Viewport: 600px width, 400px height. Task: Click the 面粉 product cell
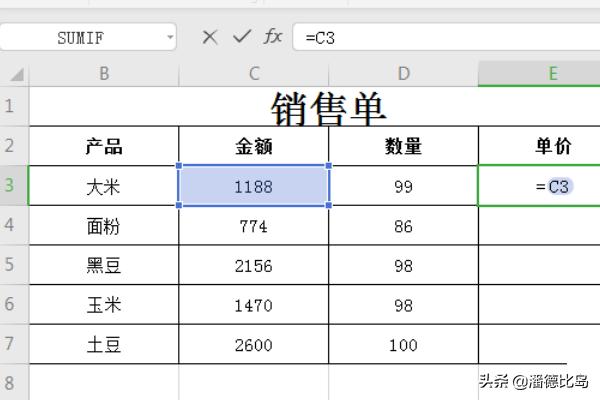pyautogui.click(x=104, y=225)
